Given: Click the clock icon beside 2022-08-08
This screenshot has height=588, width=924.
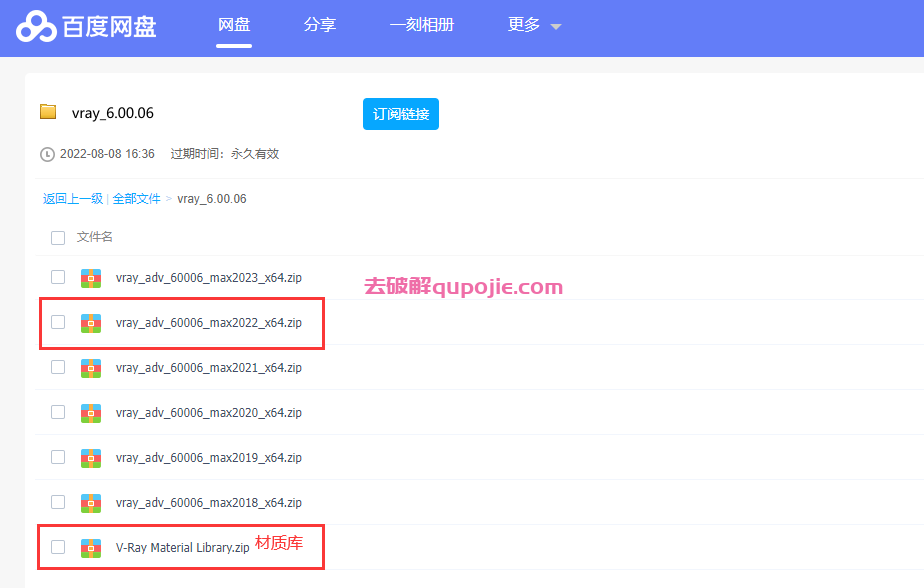Looking at the screenshot, I should click(x=47, y=154).
